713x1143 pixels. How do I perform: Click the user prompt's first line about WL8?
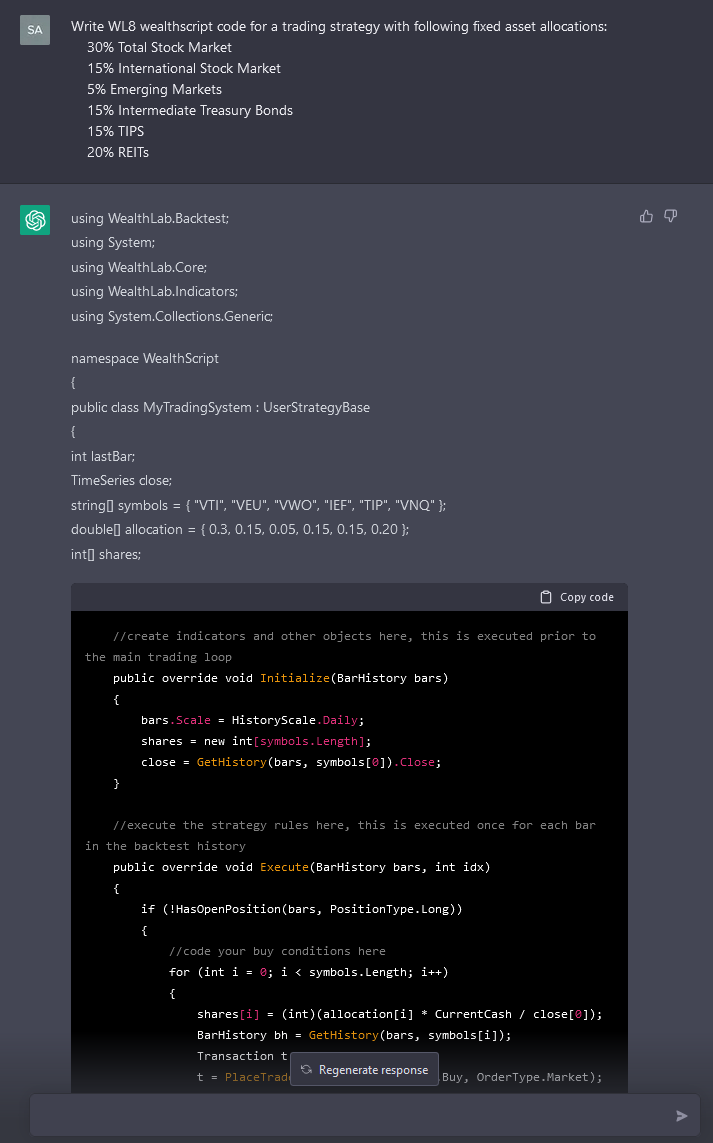pyautogui.click(x=338, y=26)
